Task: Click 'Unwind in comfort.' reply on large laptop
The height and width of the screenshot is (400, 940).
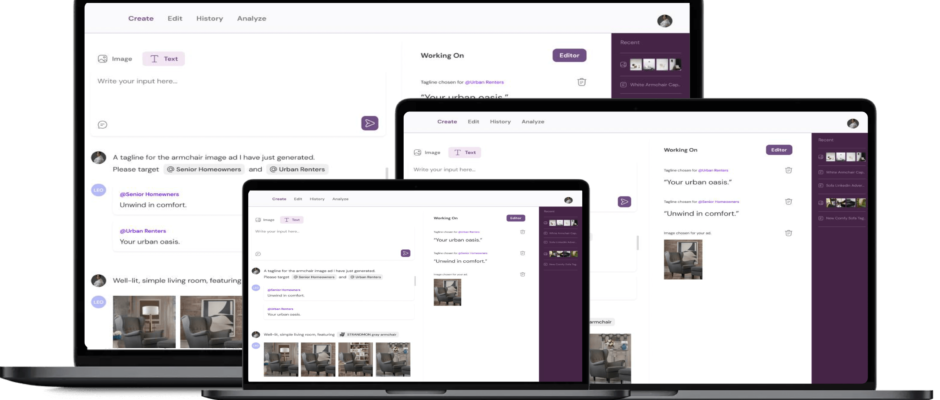Action: pyautogui.click(x=153, y=205)
